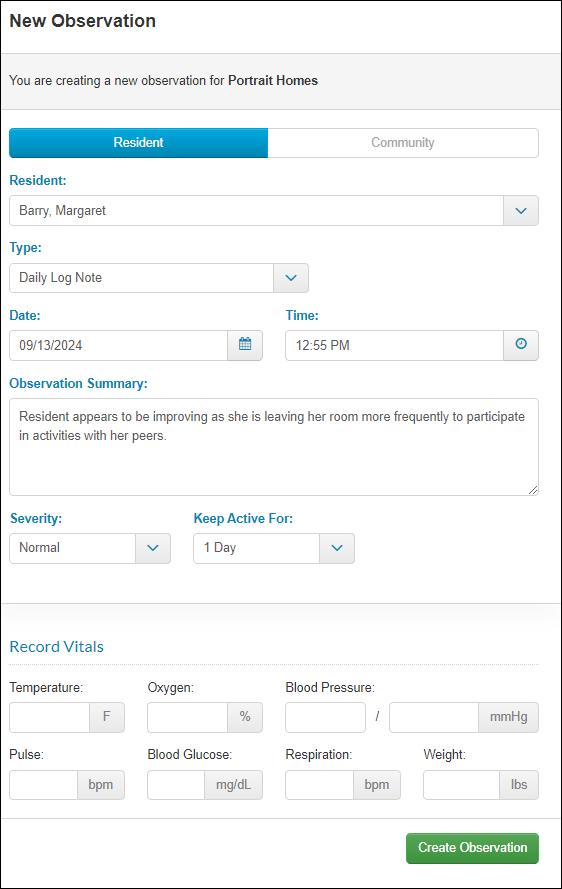Click the Respiration bpm input field

319,785
